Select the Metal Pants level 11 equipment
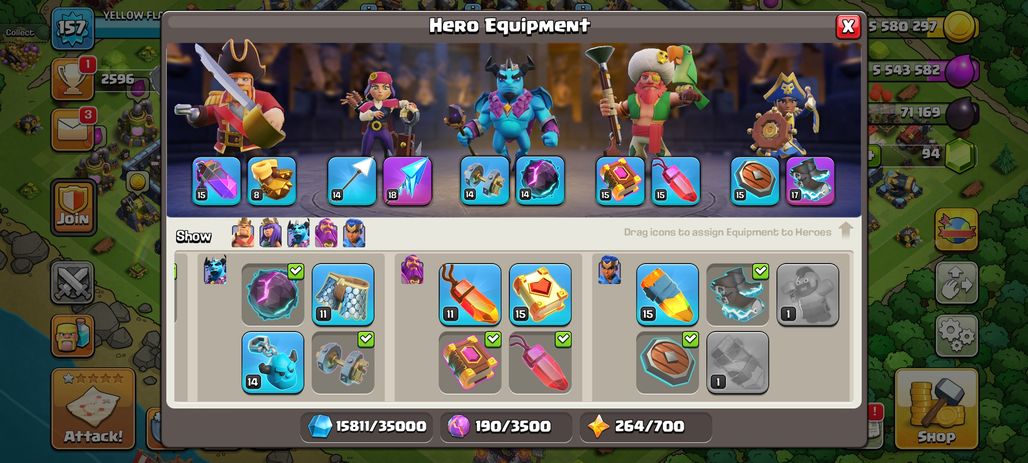This screenshot has height=463, width=1028. [343, 294]
